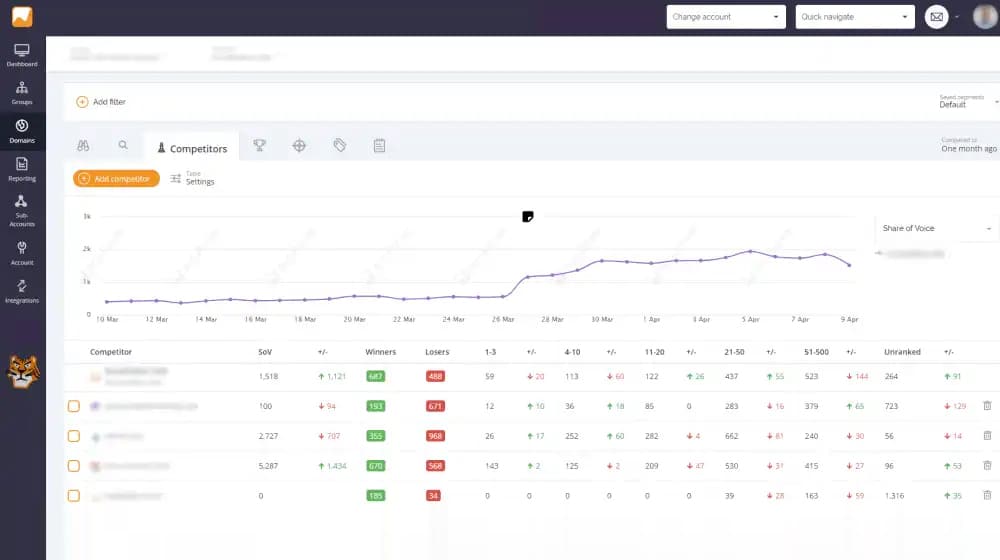Open Integrations in the sidebar
This screenshot has height=560, width=1000.
pyautogui.click(x=22, y=291)
